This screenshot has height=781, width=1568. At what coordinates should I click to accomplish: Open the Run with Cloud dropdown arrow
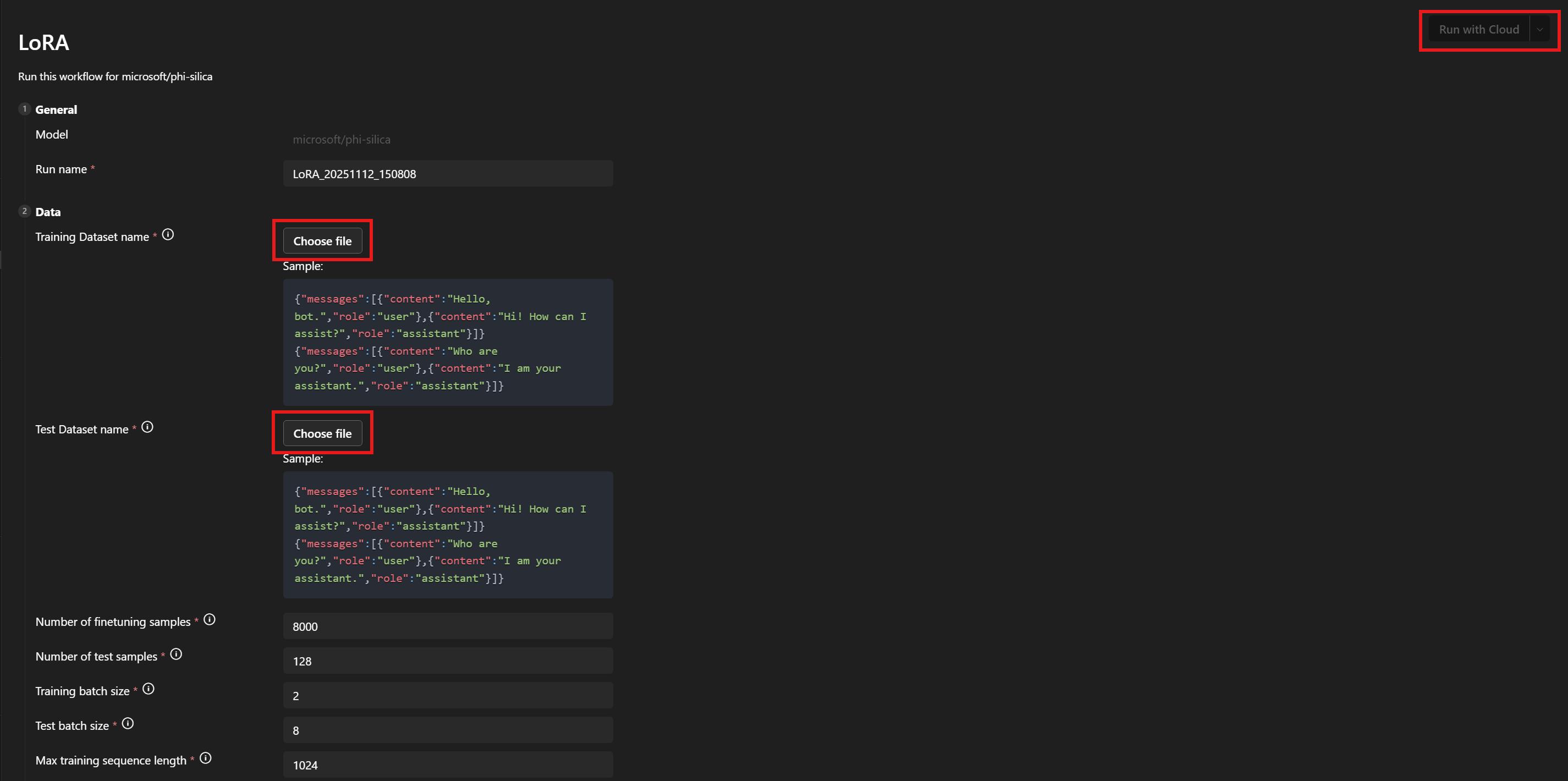click(x=1539, y=29)
